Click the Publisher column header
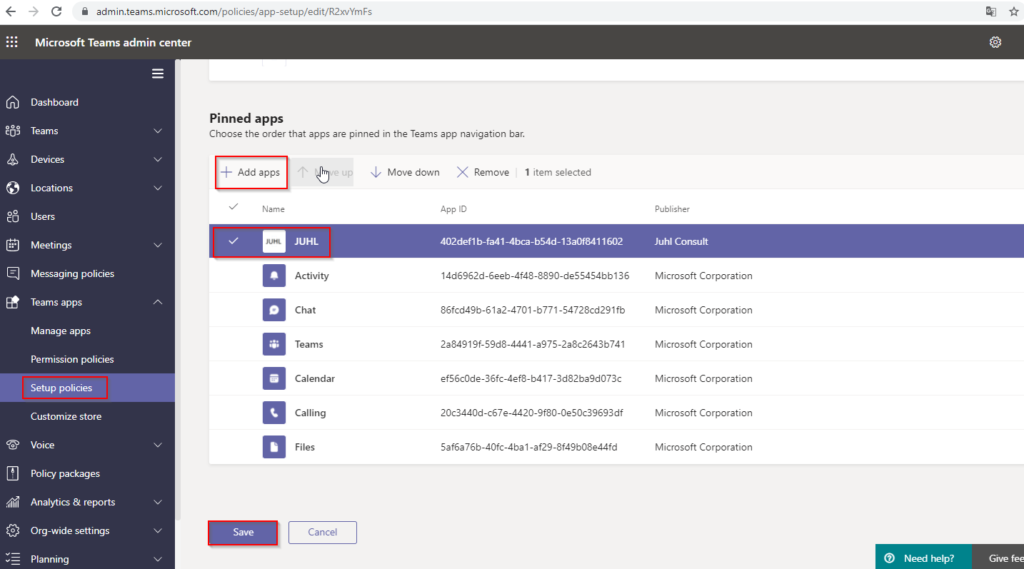Image resolution: width=1024 pixels, height=569 pixels. pos(672,209)
